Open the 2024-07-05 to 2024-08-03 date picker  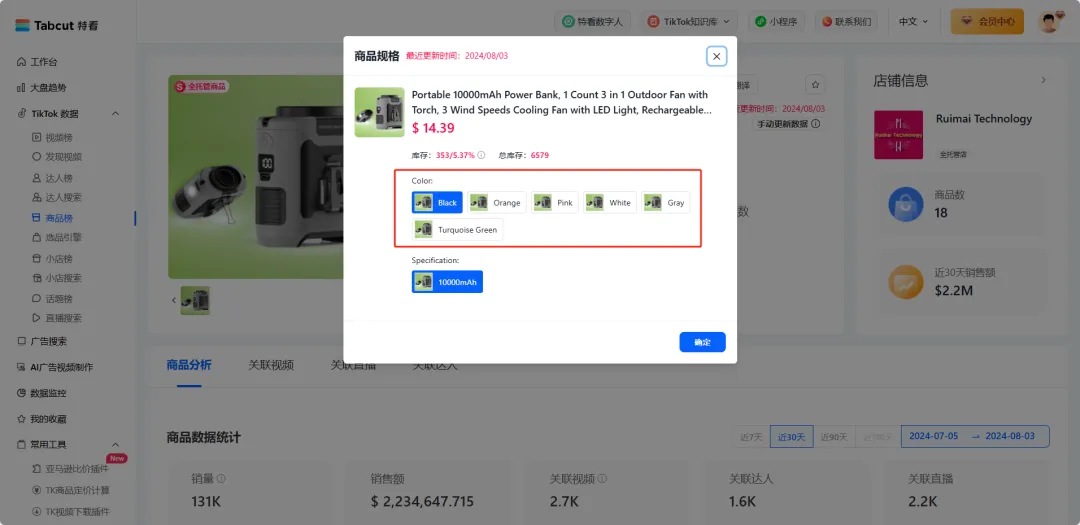975,437
